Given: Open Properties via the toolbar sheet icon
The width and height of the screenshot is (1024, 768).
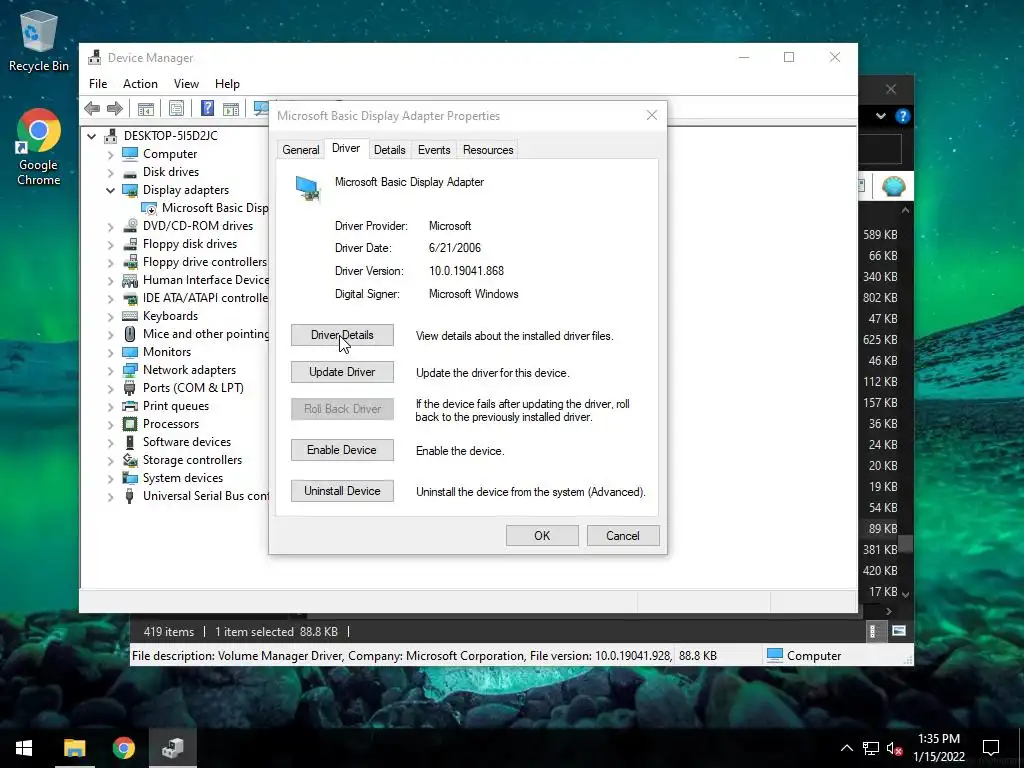Looking at the screenshot, I should (176, 108).
